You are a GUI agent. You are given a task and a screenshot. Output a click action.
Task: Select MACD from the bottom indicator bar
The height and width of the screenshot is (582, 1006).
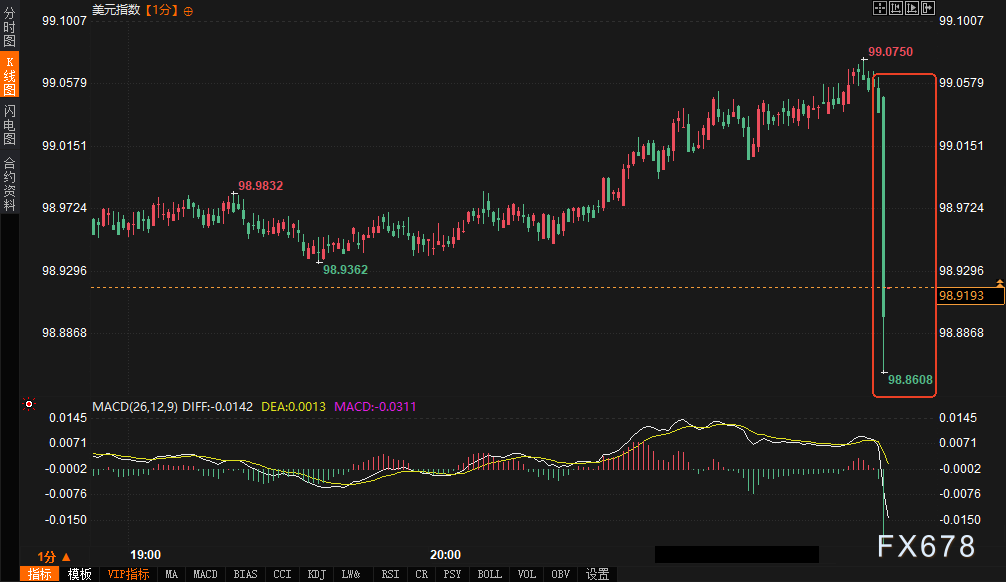(x=205, y=574)
